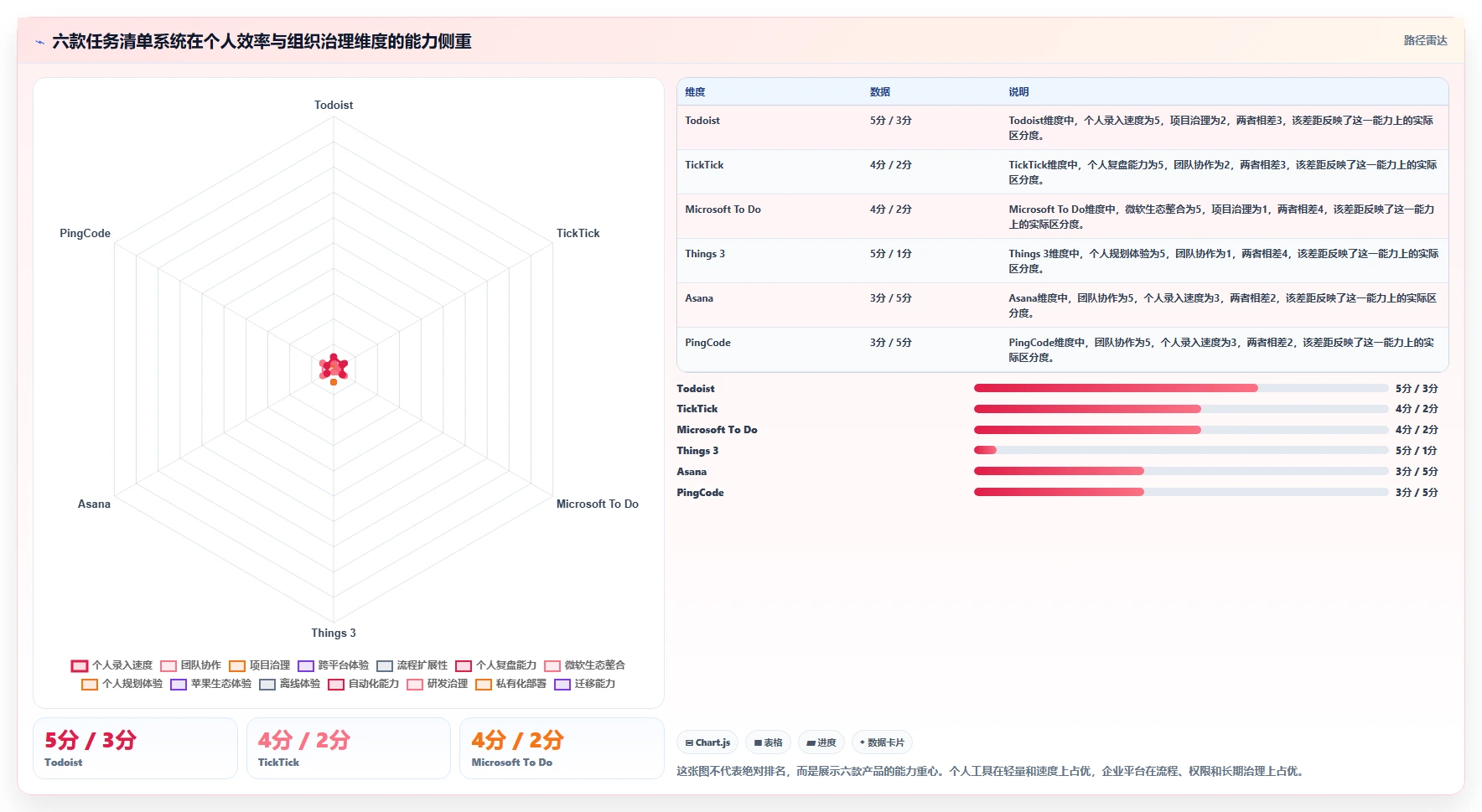Click the footnote text 这张图不代表绝对排名
This screenshot has height=812, width=1482.
(x=992, y=771)
